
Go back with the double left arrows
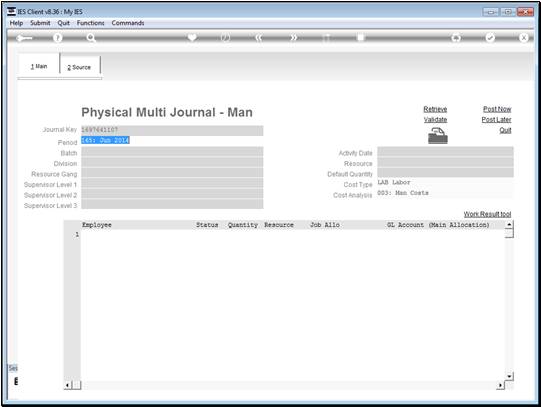(259, 38)
